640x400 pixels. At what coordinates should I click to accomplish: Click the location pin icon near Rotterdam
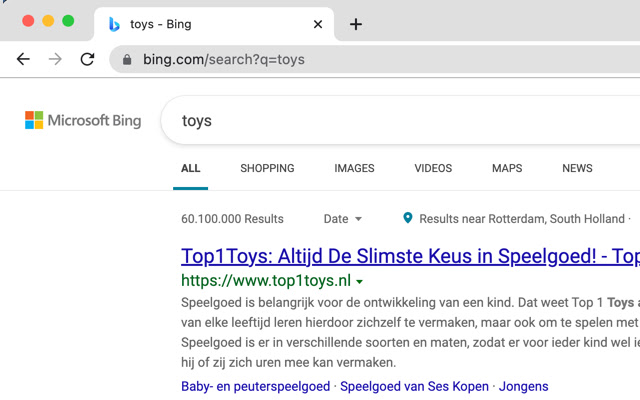coord(408,218)
